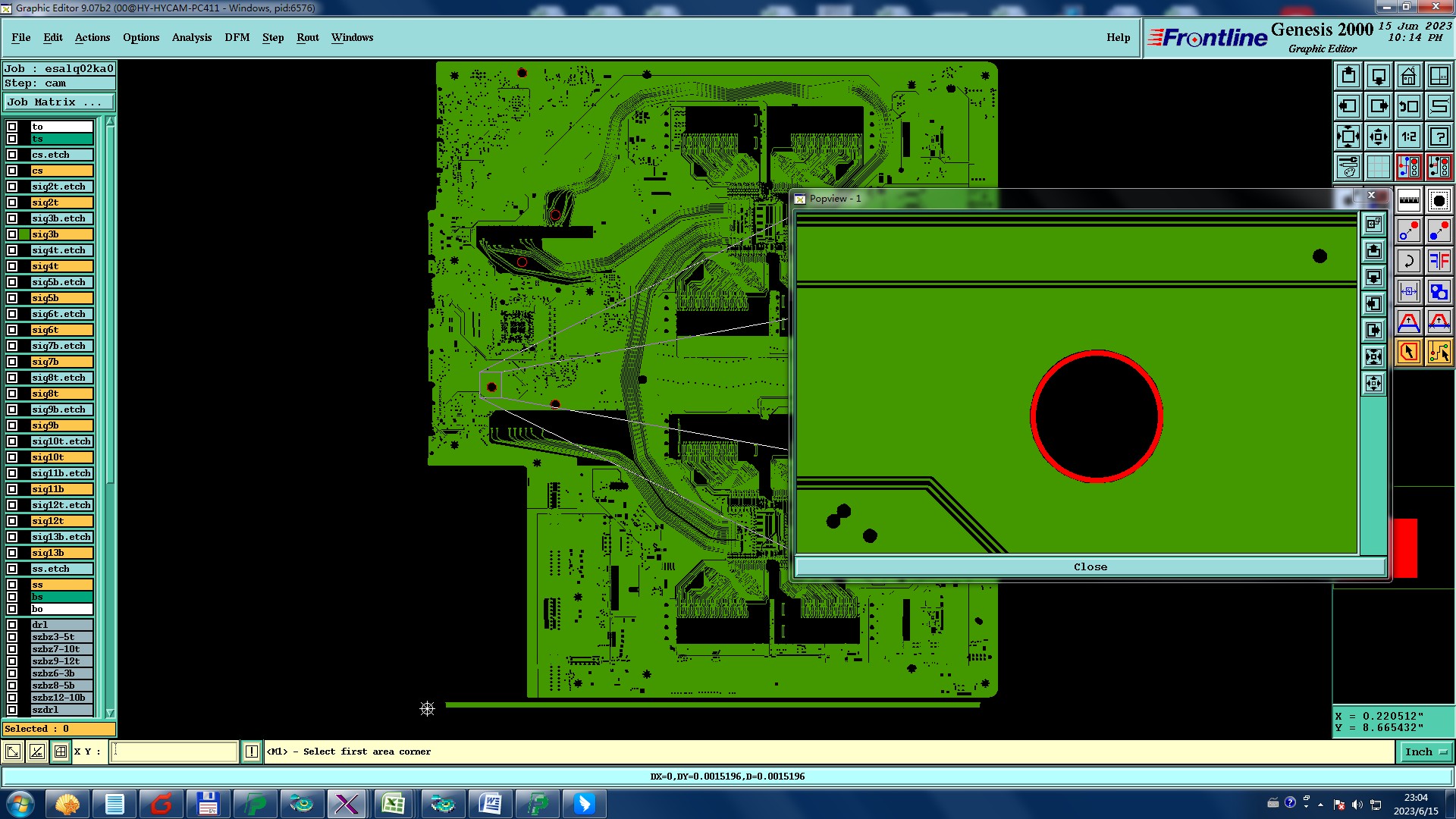Click the rotate arrow tool icon
This screenshot has height=819, width=1456.
(1408, 262)
